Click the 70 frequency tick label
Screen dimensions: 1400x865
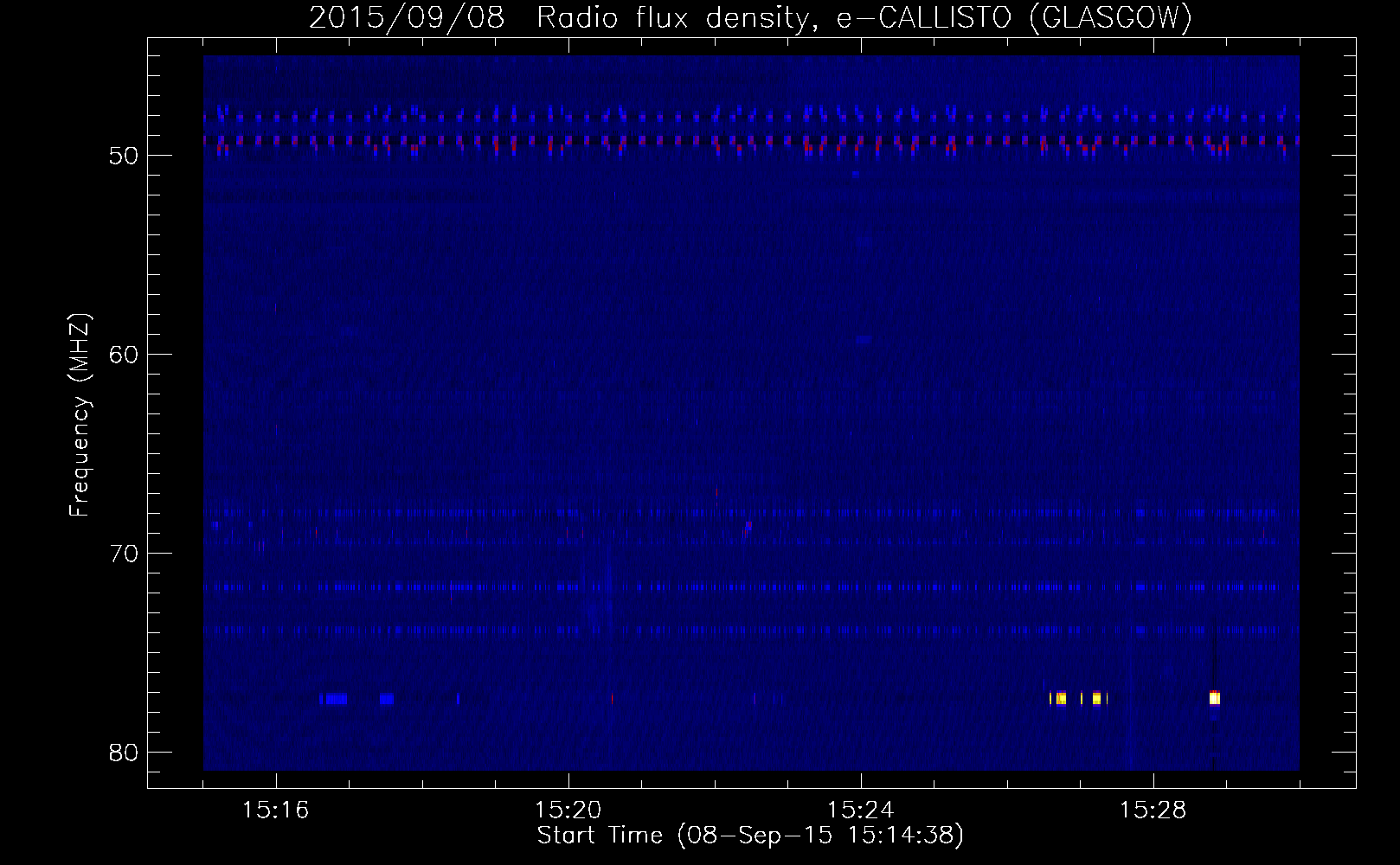124,554
